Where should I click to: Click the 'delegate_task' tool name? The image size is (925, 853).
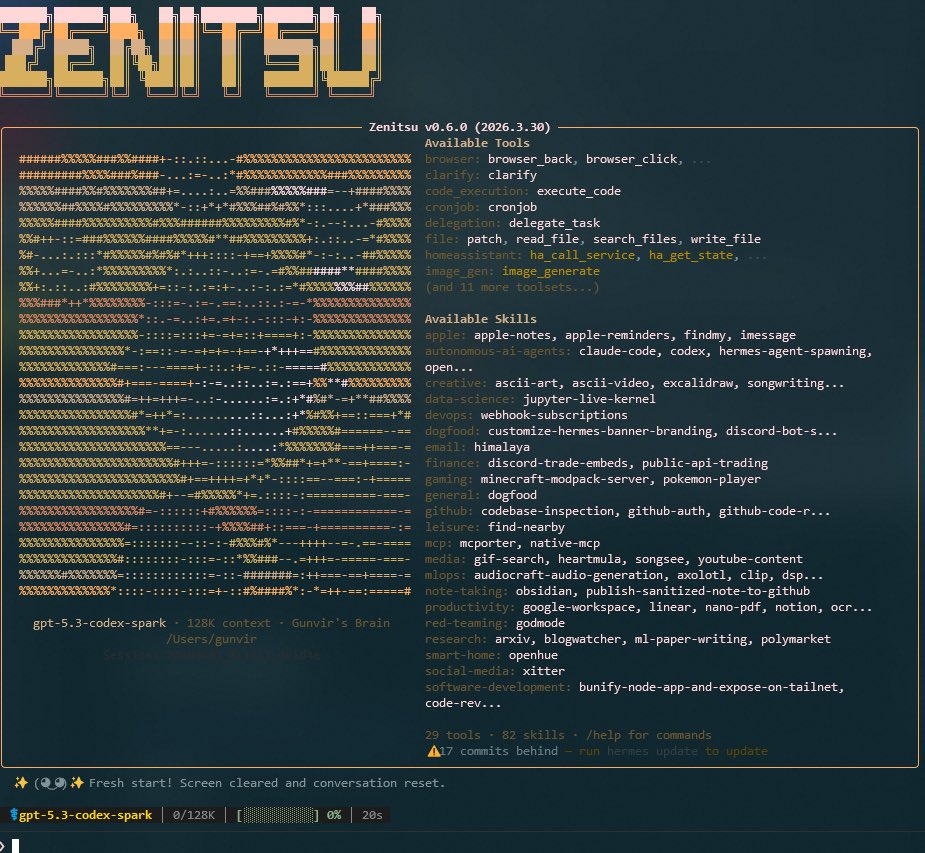[554, 222]
